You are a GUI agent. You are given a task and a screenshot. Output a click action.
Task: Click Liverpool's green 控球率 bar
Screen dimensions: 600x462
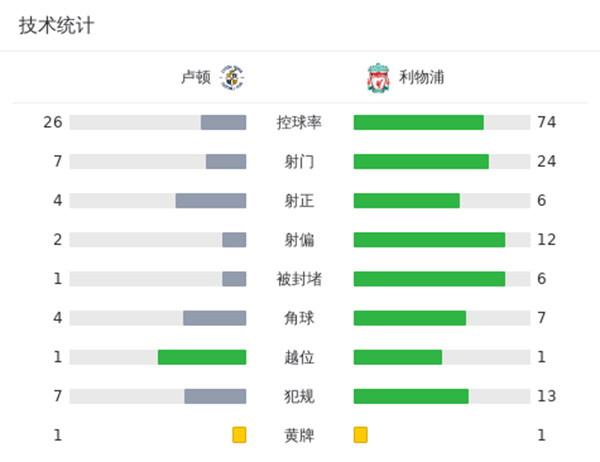pos(418,123)
